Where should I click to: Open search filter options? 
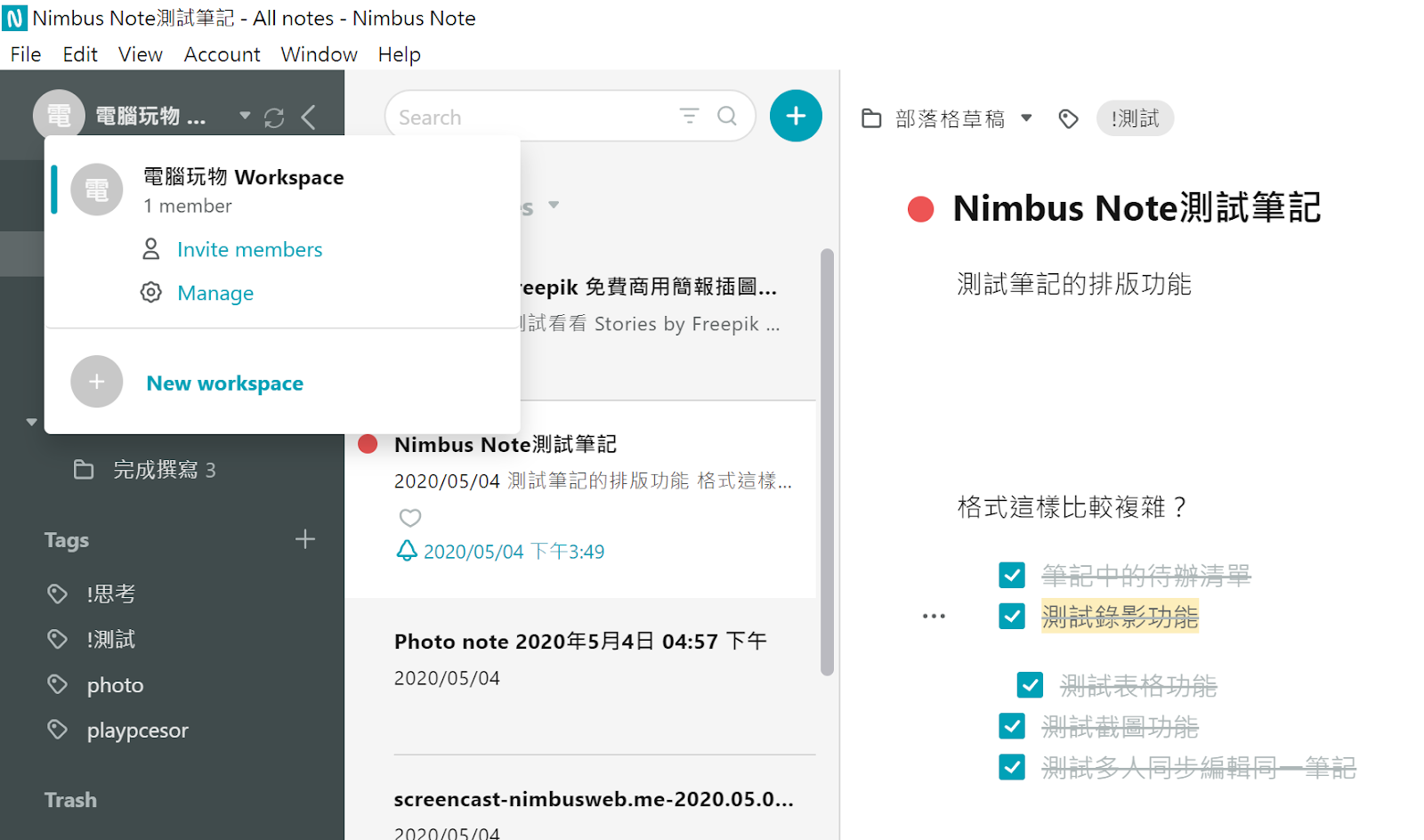pyautogui.click(x=689, y=116)
